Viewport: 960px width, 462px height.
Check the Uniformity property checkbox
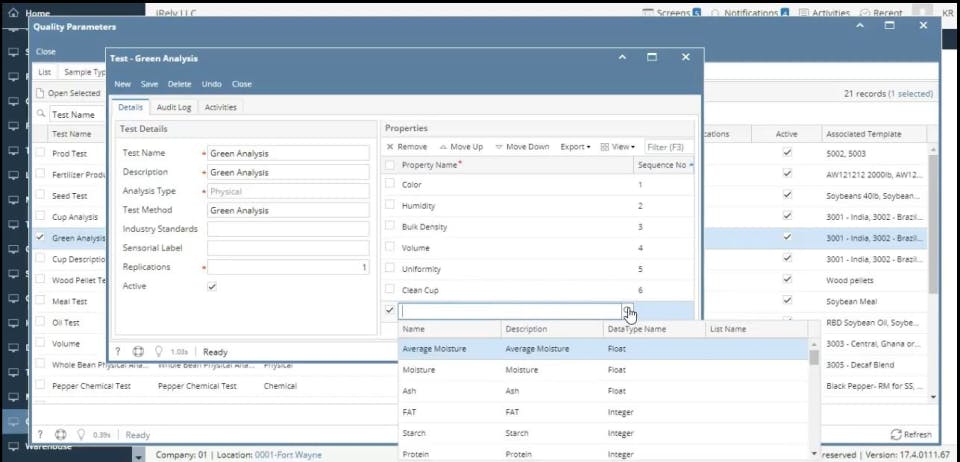389,268
